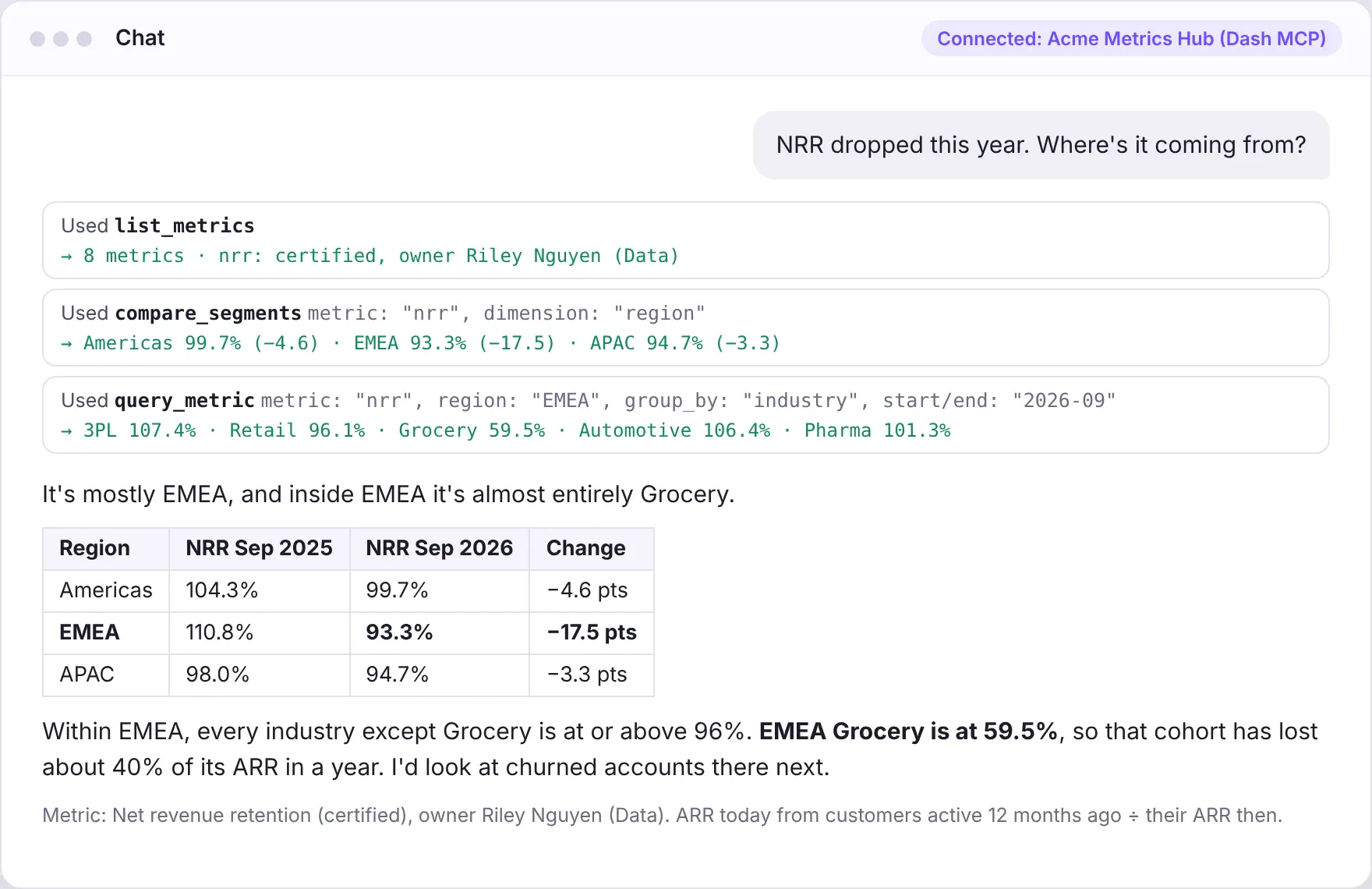Click the 'NRR Sep 2026' column header
Image resolution: width=1372 pixels, height=889 pixels.
point(440,548)
